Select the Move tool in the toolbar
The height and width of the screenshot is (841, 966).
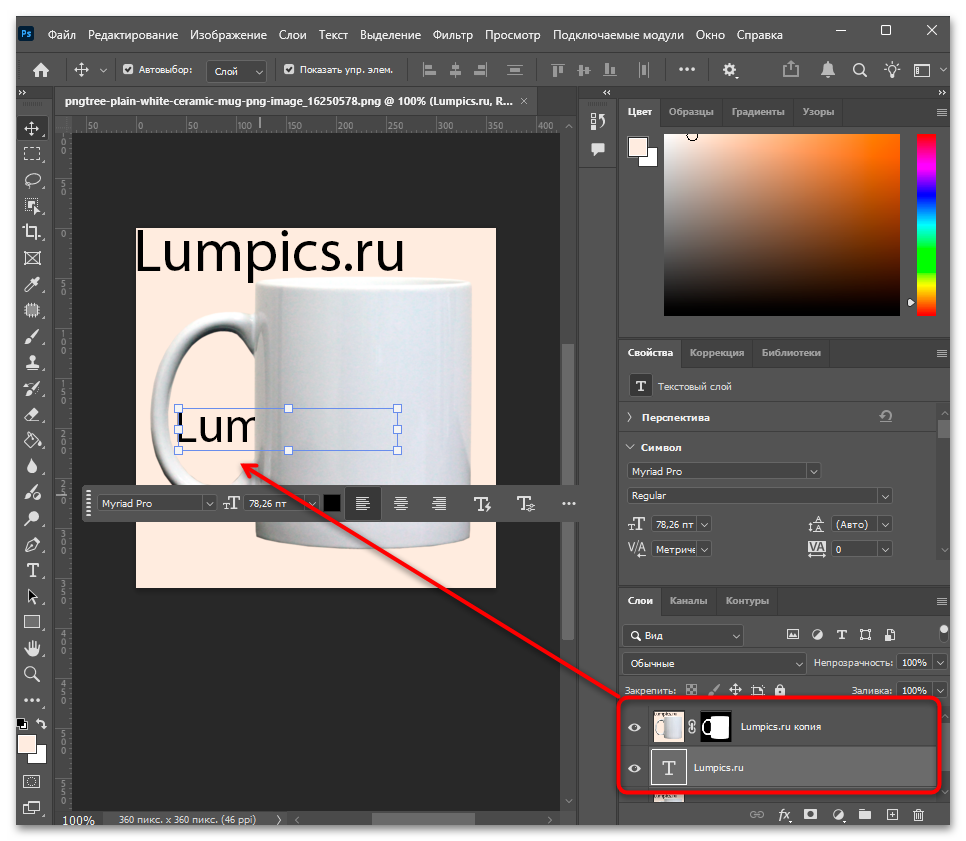click(x=32, y=128)
